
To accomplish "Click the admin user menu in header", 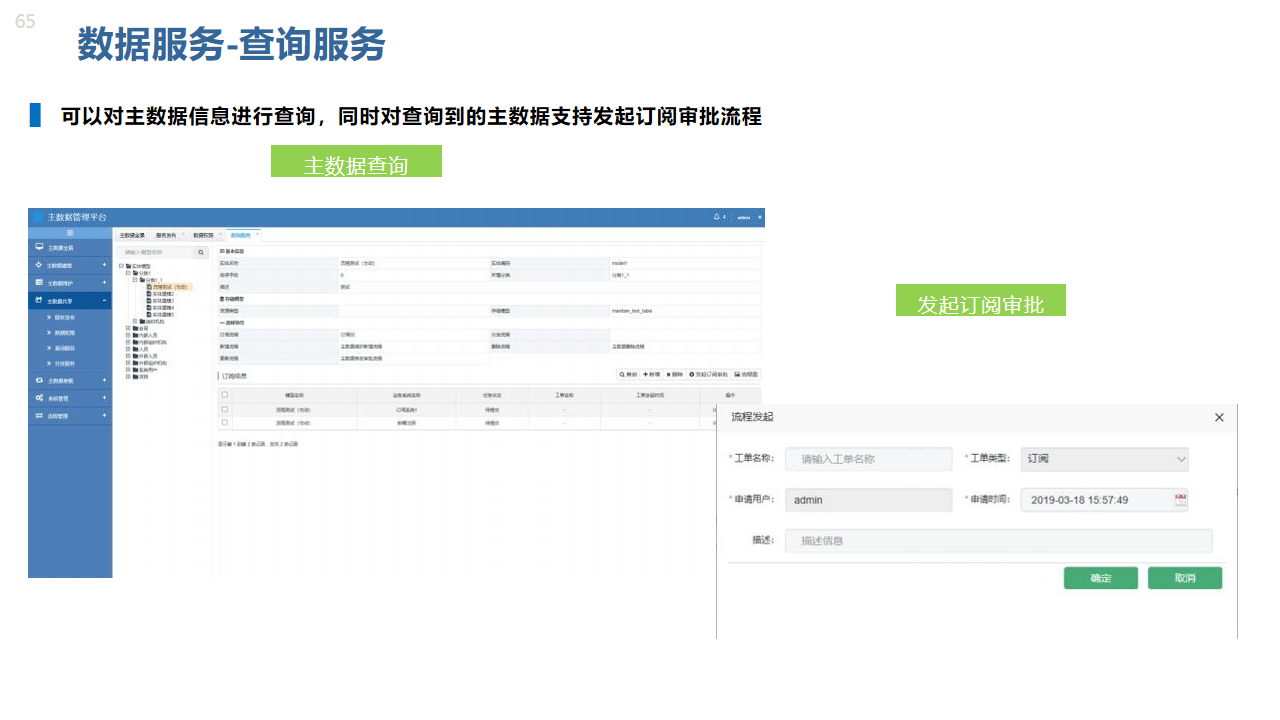I will click(744, 217).
